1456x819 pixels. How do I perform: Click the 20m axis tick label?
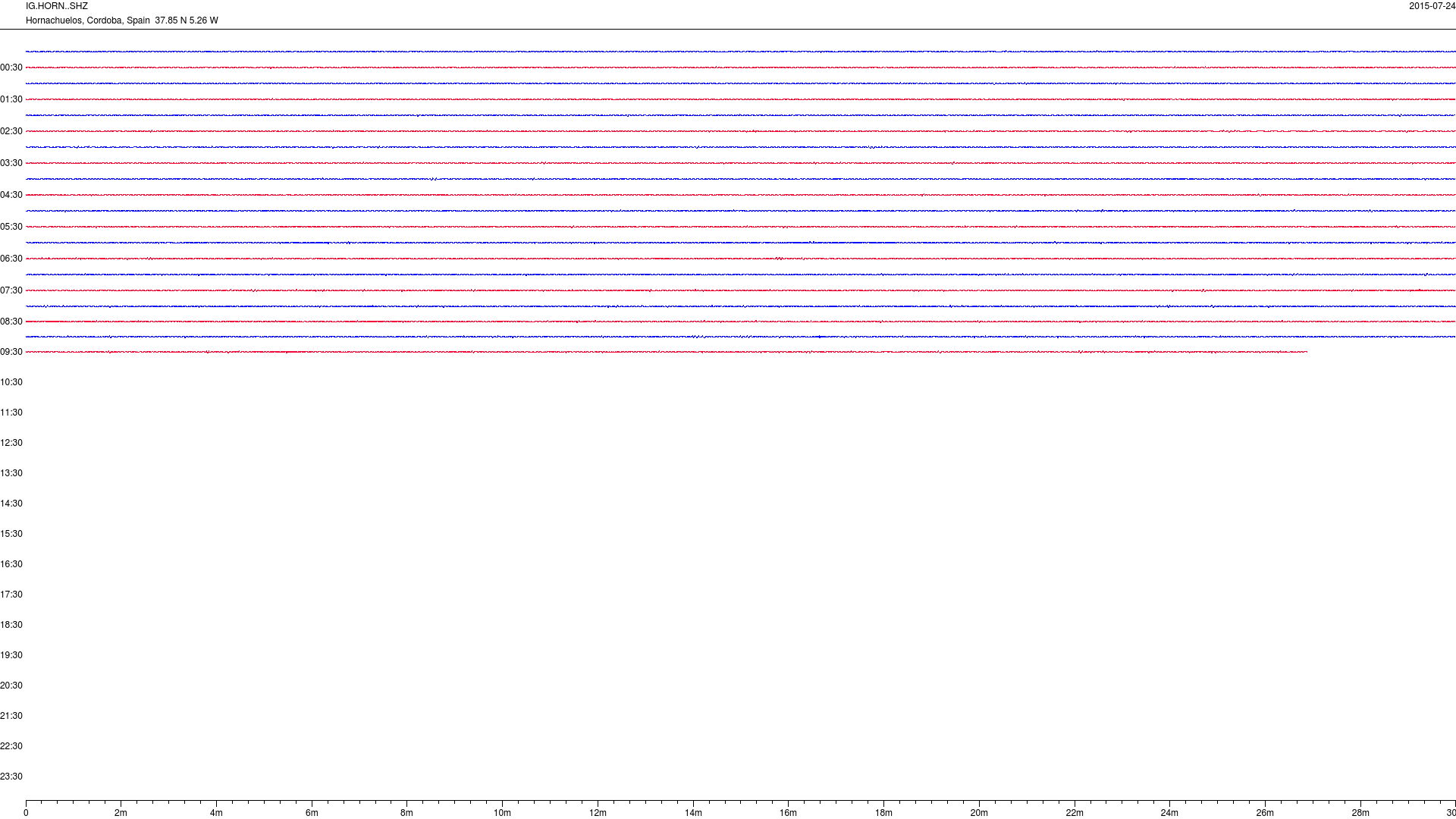tap(979, 813)
